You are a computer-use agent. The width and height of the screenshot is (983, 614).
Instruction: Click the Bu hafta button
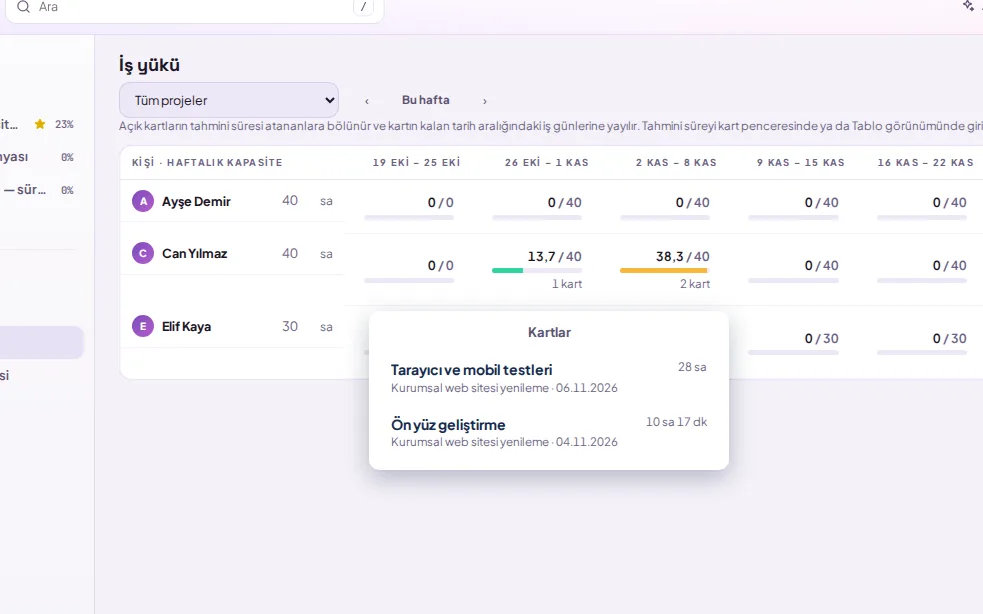click(426, 100)
